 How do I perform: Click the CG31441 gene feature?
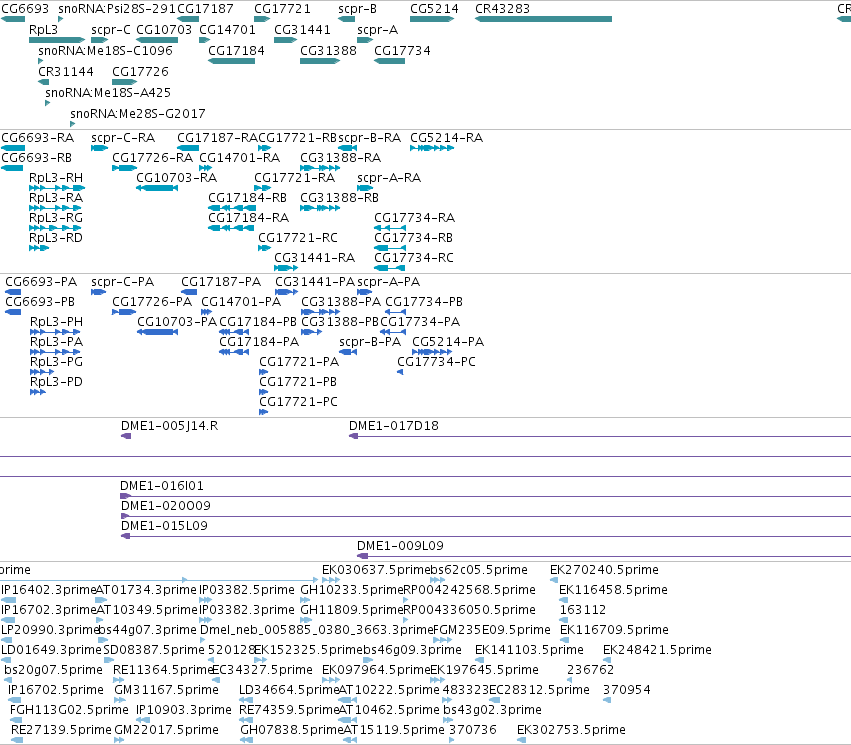point(285,40)
